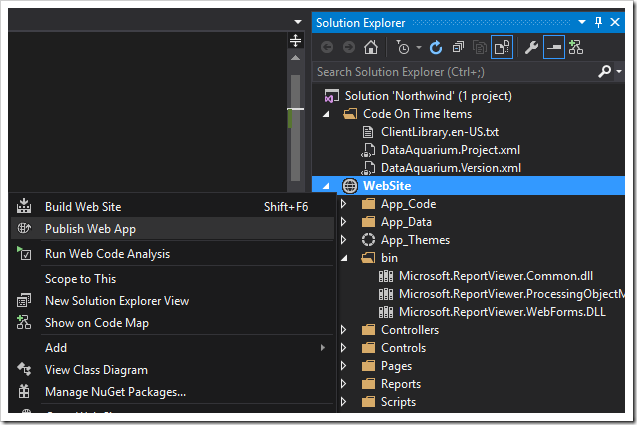Click the Pending Changes Filter clock icon

tap(402, 47)
